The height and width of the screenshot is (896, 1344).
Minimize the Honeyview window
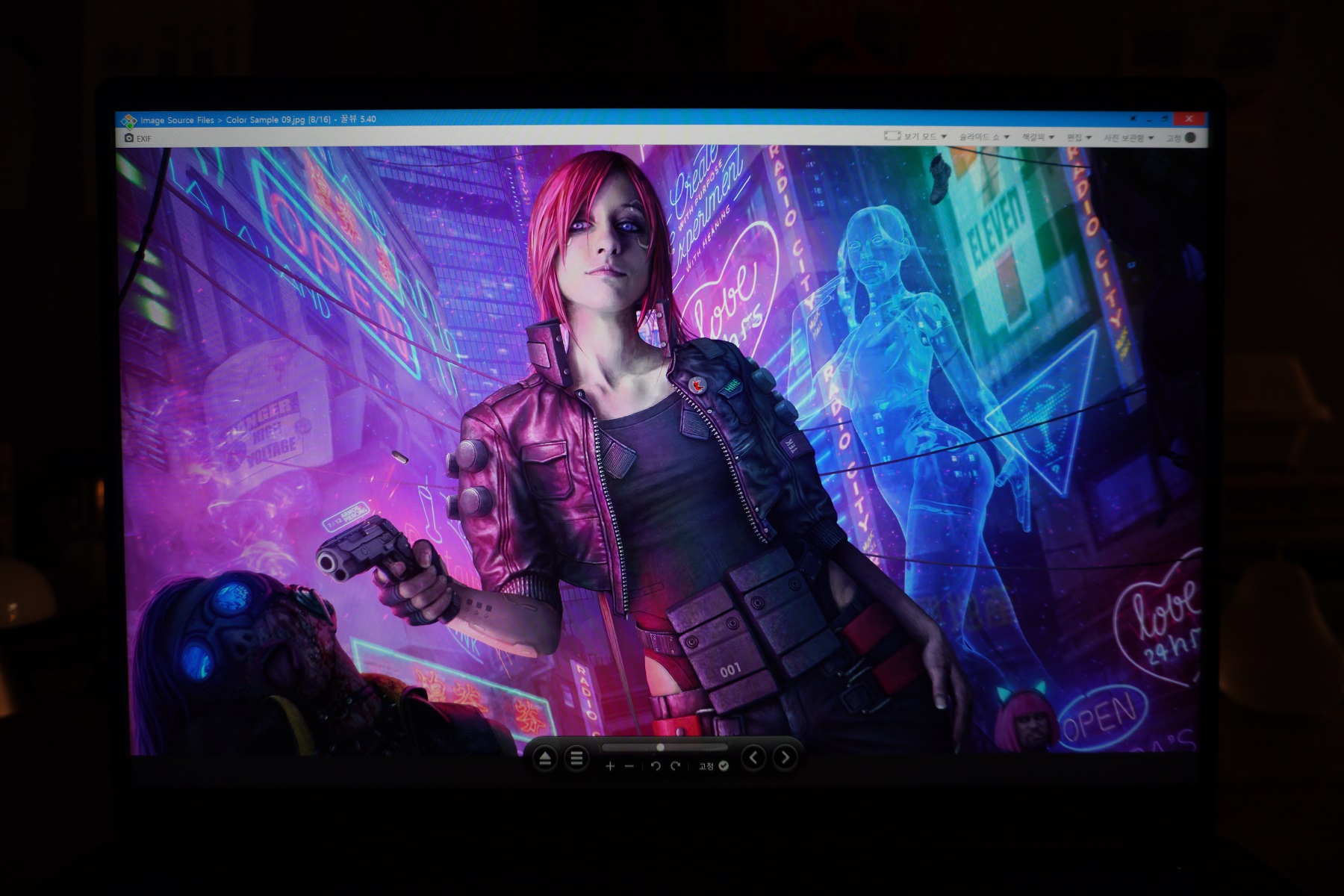click(x=1150, y=119)
